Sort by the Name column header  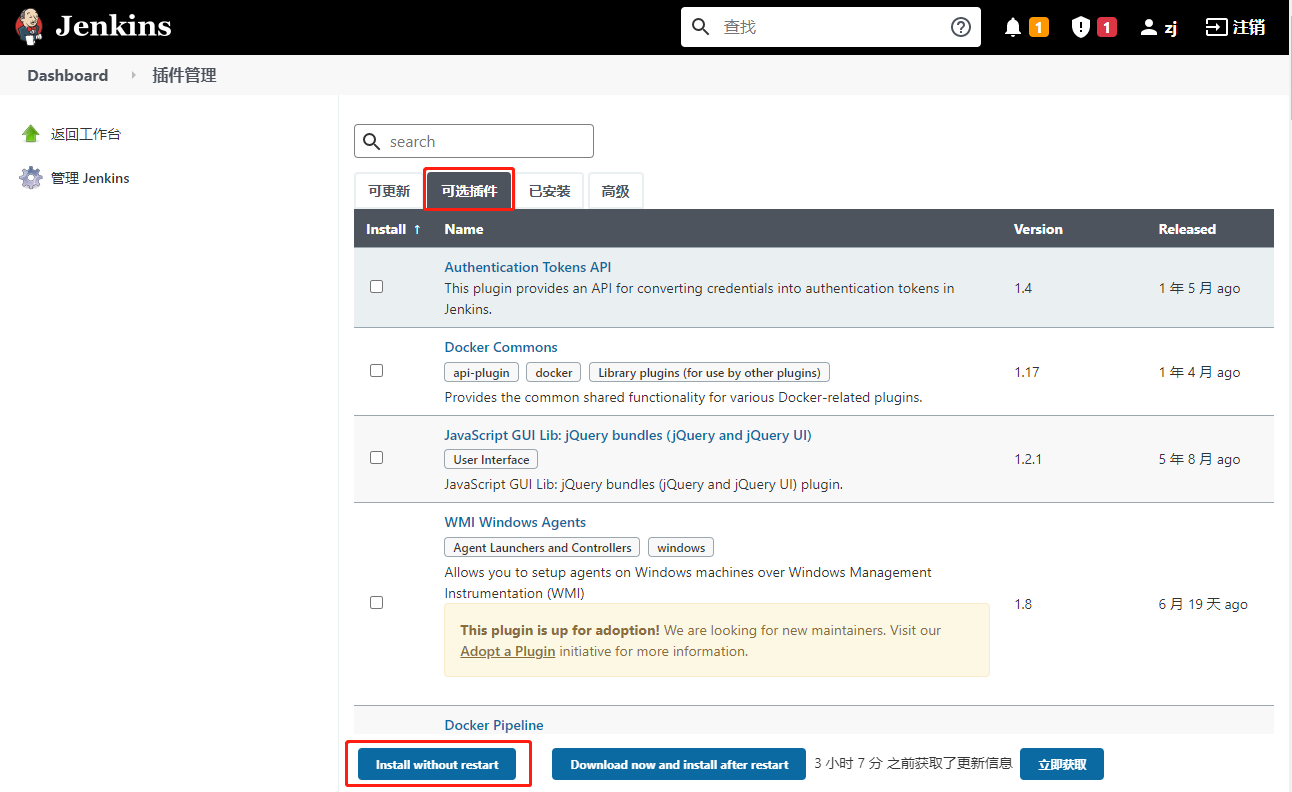(x=464, y=229)
